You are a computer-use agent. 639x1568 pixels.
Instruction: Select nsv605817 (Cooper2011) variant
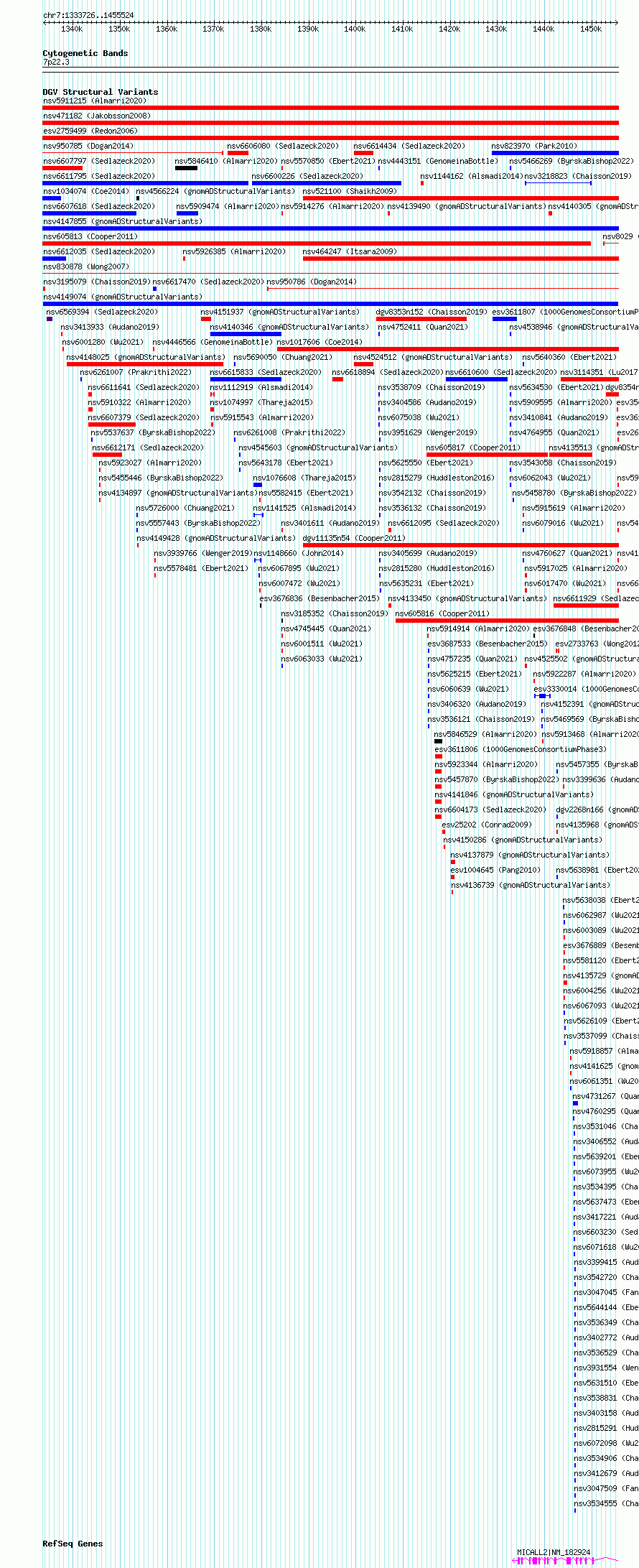pos(487,455)
